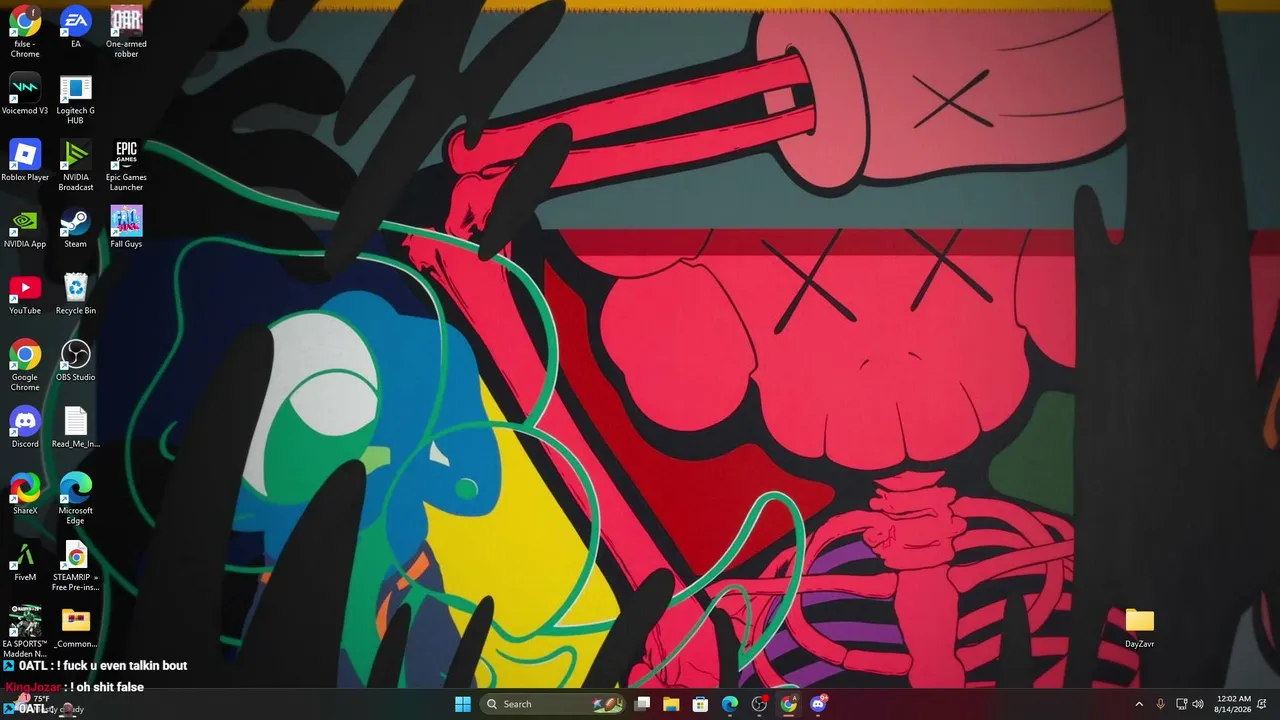Open the _Common folder on the desktop
Image resolution: width=1280 pixels, height=720 pixels.
pyautogui.click(x=76, y=627)
